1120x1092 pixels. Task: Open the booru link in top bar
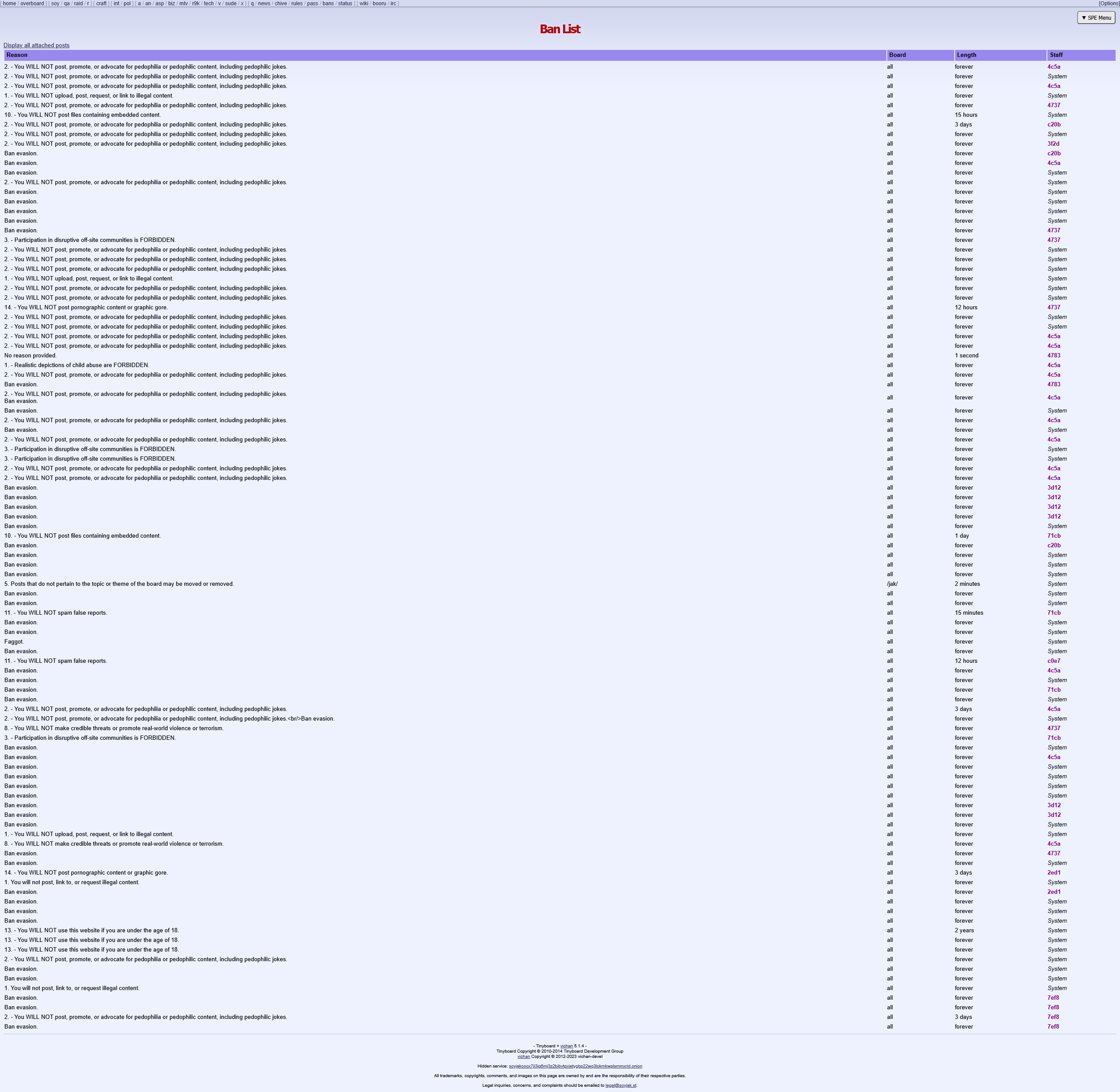pos(379,3)
